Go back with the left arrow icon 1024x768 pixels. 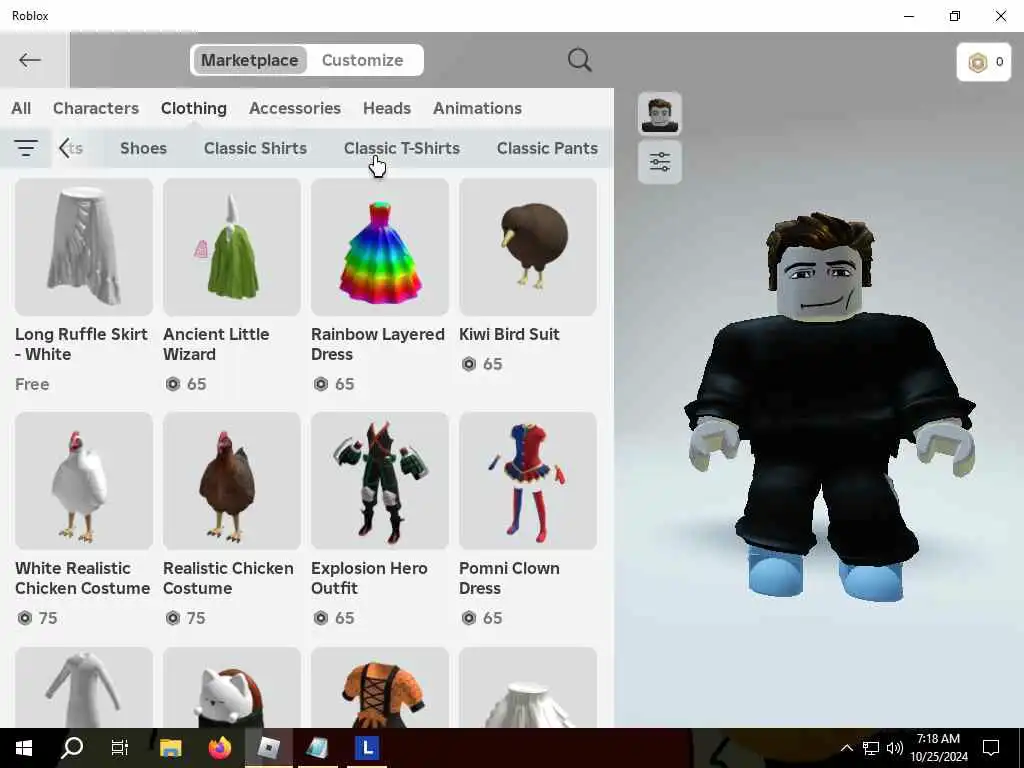[x=30, y=60]
